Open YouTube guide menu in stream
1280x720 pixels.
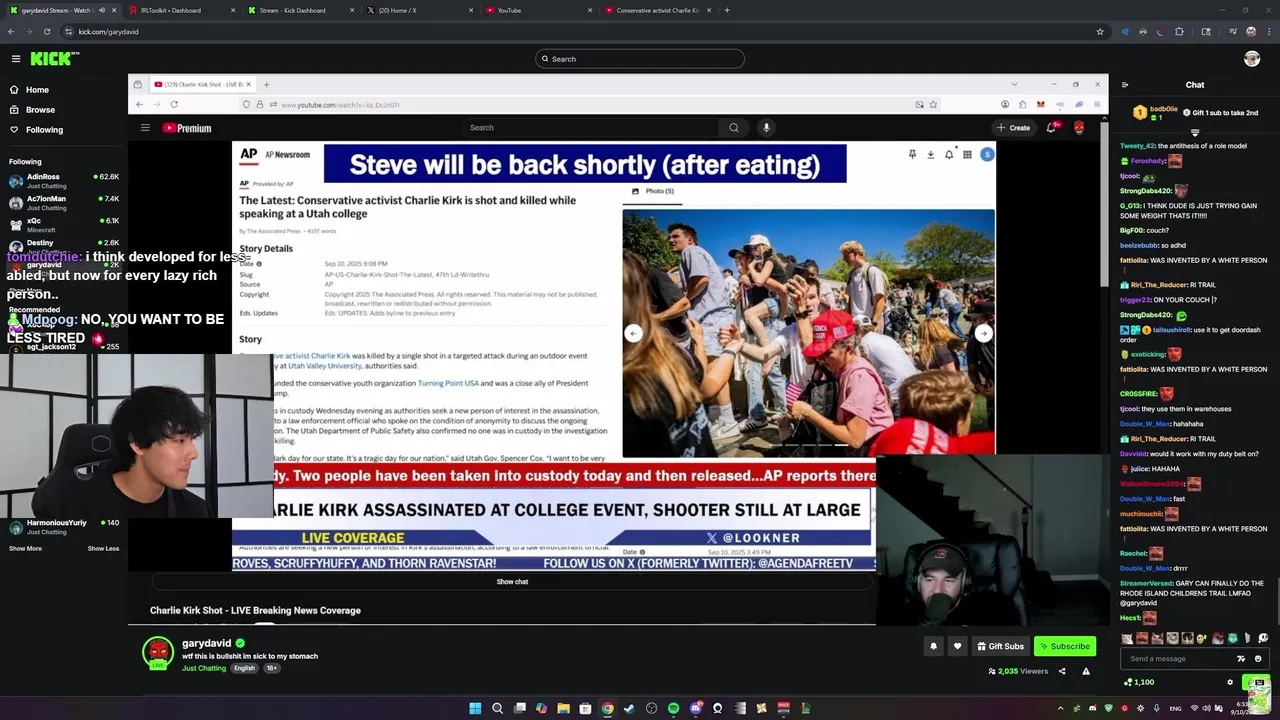coord(145,128)
